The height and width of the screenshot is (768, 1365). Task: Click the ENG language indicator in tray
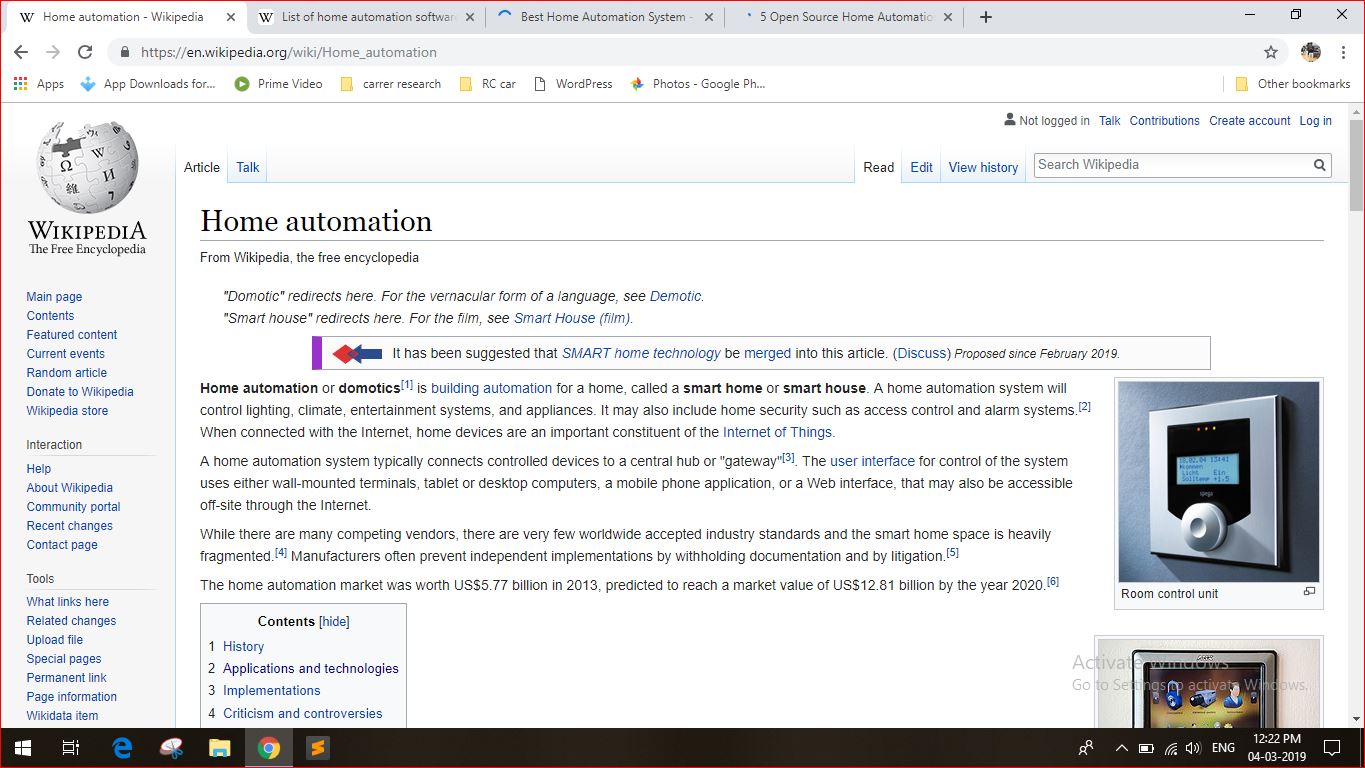pyautogui.click(x=1223, y=748)
